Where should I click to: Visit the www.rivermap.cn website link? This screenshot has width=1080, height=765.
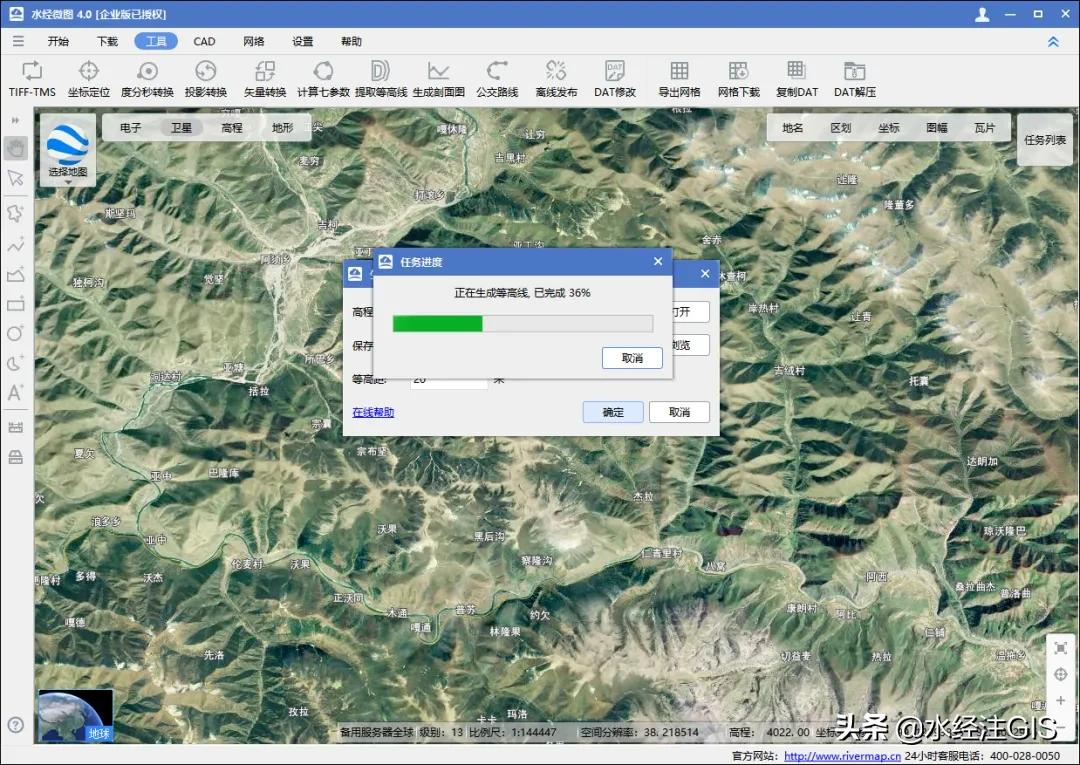(x=842, y=756)
